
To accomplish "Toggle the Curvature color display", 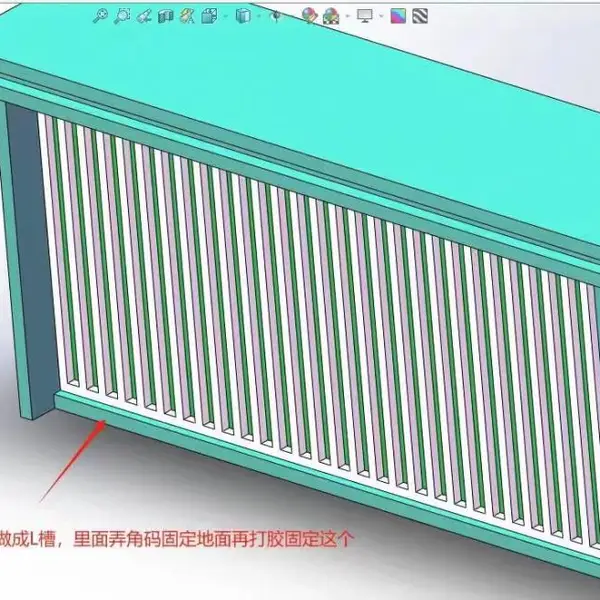I will [x=398, y=16].
